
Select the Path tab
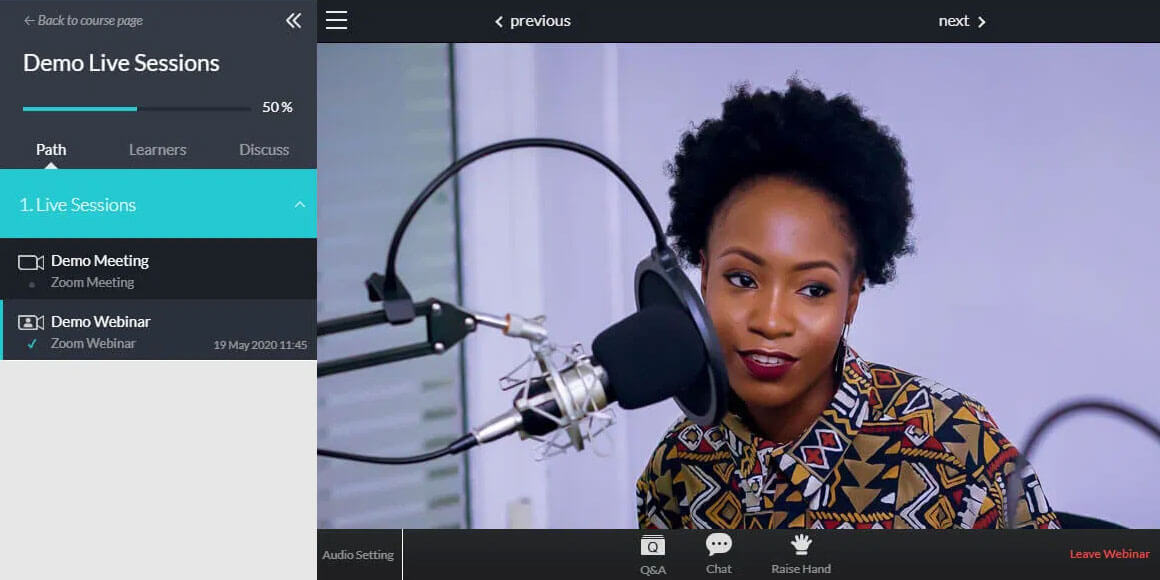(x=51, y=150)
